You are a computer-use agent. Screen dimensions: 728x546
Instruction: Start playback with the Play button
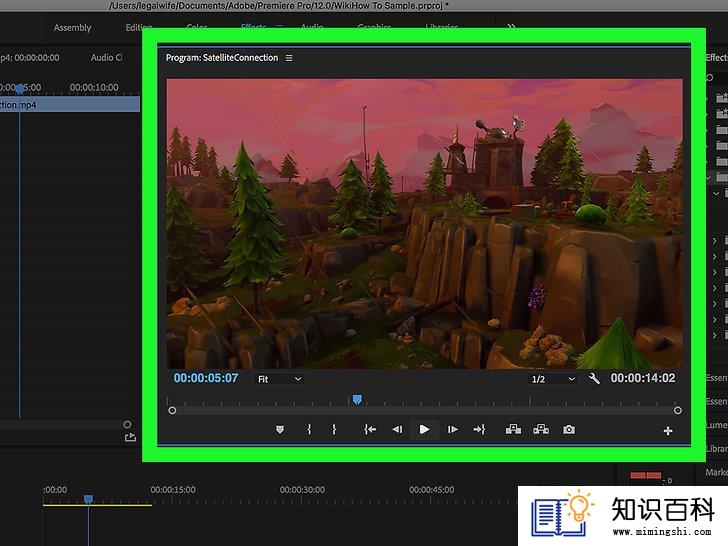[424, 430]
